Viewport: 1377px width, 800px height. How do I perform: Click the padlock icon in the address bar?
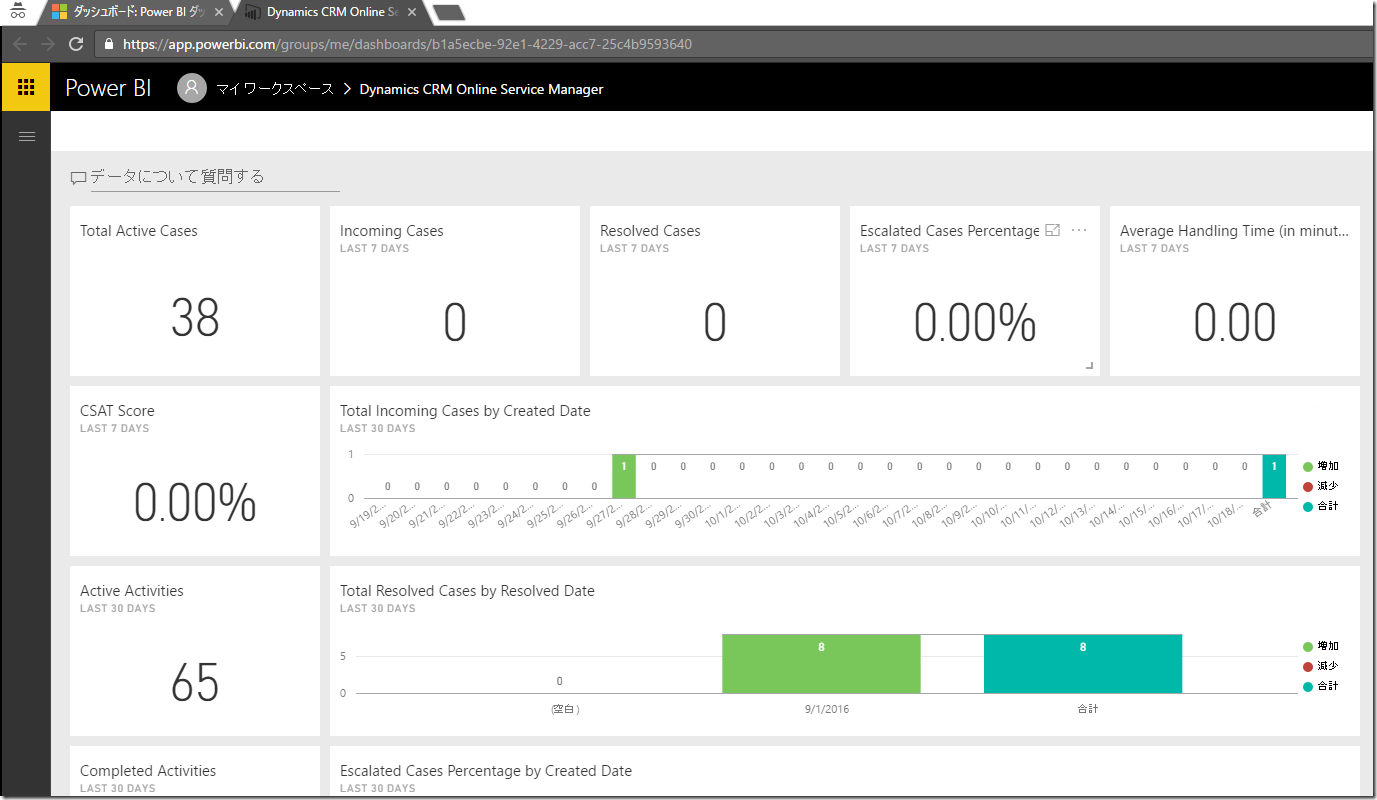pyautogui.click(x=109, y=44)
